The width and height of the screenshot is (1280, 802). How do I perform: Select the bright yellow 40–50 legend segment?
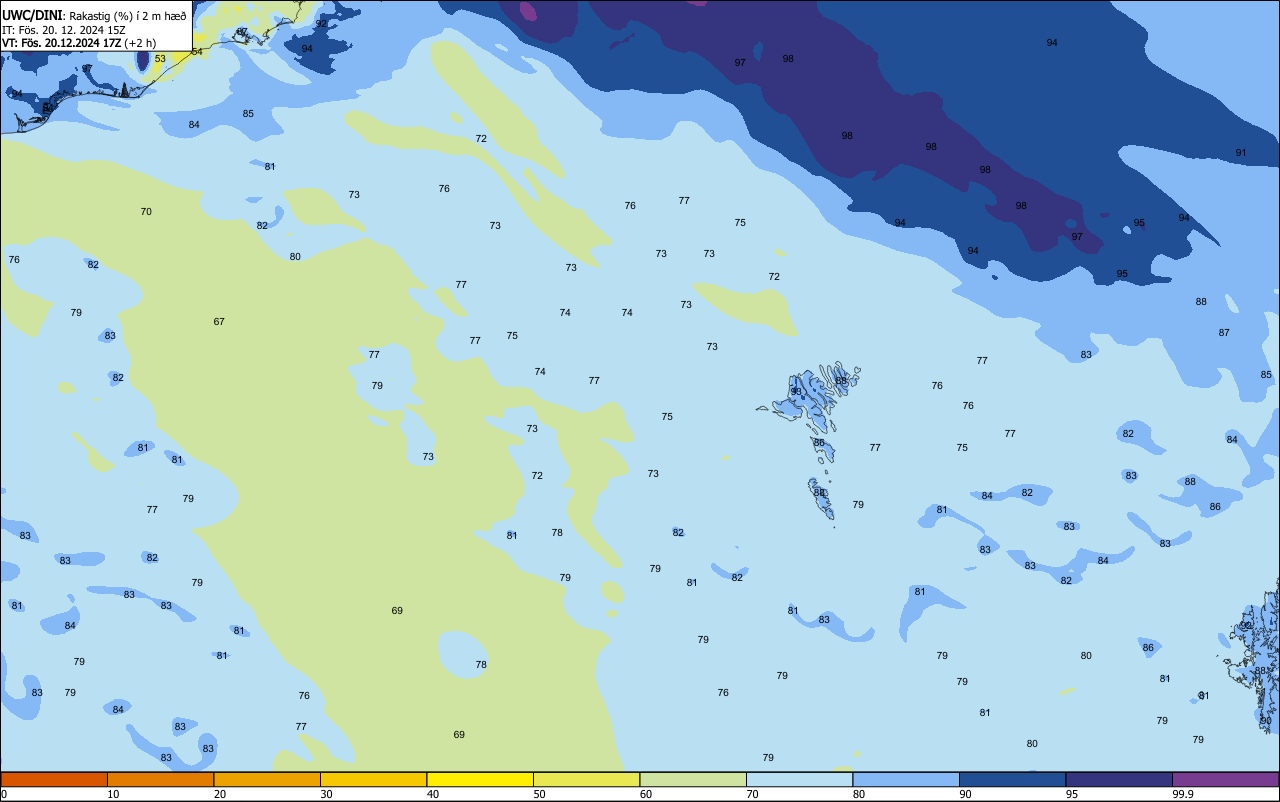[x=480, y=779]
